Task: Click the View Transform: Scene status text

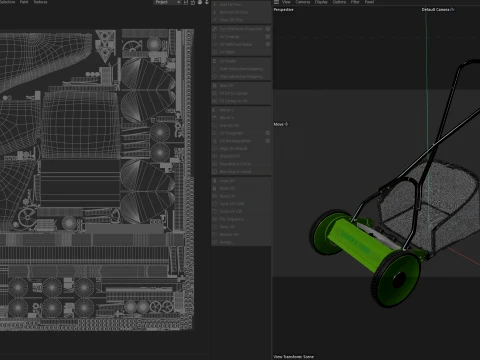Action: 294,357
